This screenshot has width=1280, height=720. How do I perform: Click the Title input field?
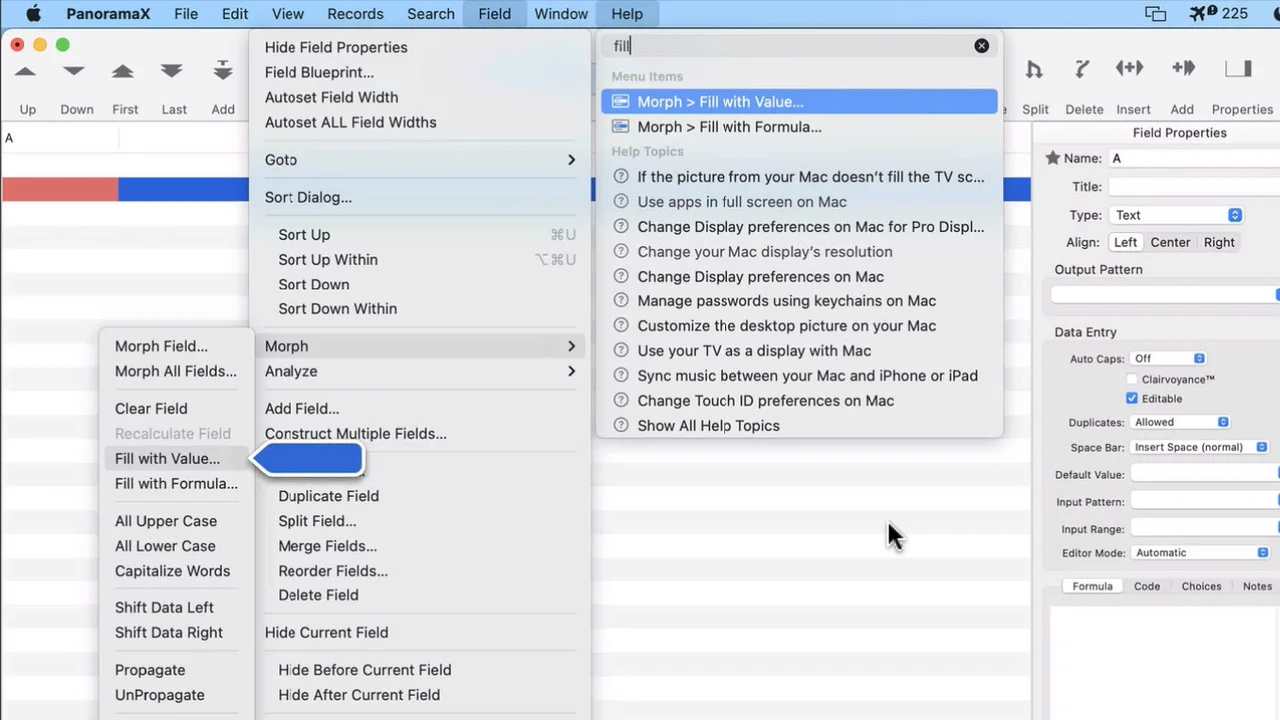1194,187
